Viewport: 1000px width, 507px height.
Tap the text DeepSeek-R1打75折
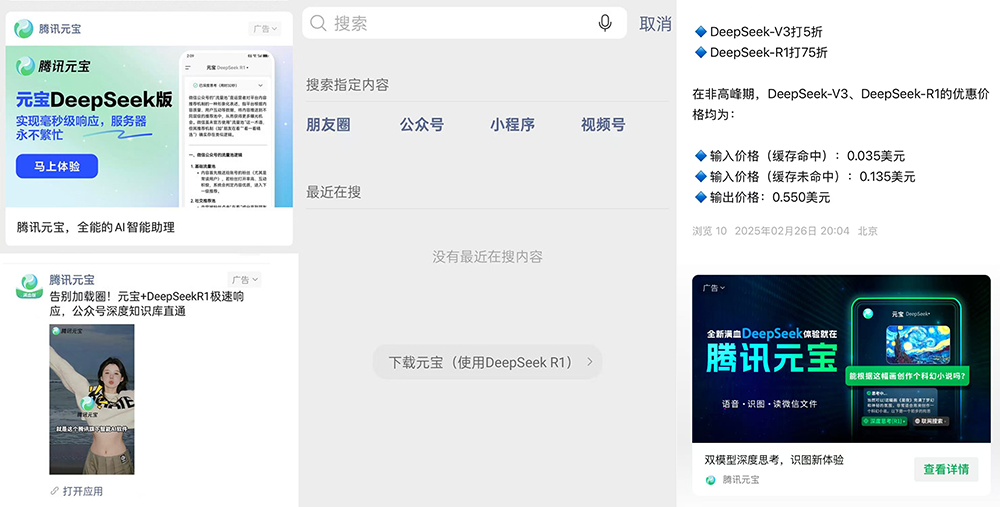coord(768,52)
